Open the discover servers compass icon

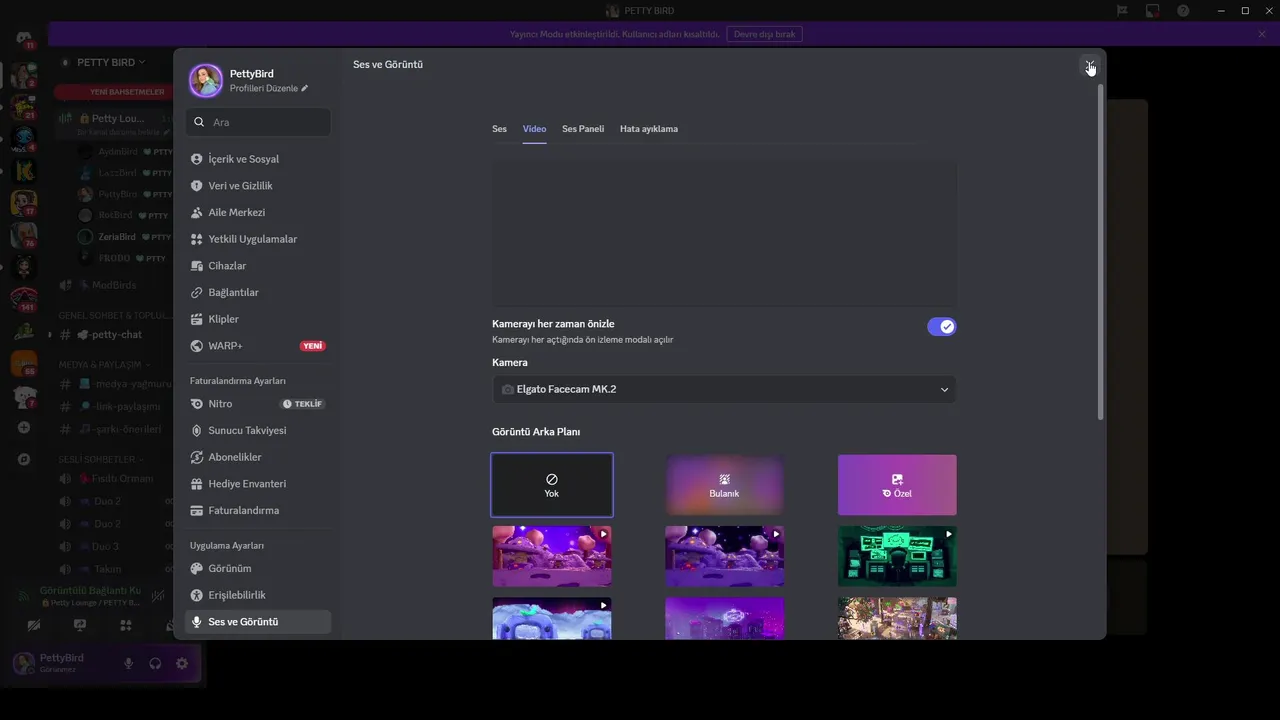[x=24, y=459]
